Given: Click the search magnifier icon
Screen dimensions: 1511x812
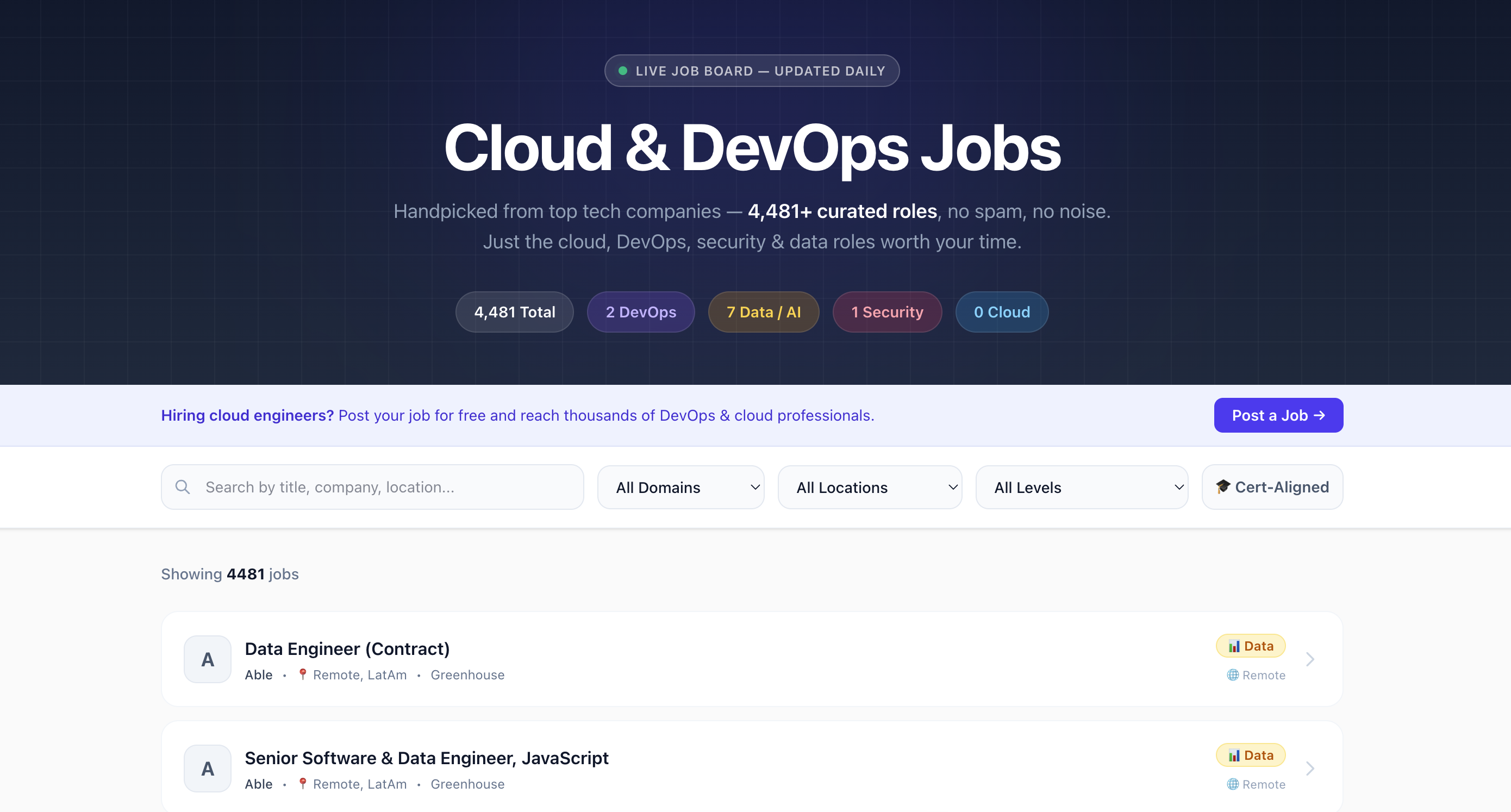Looking at the screenshot, I should tap(183, 487).
